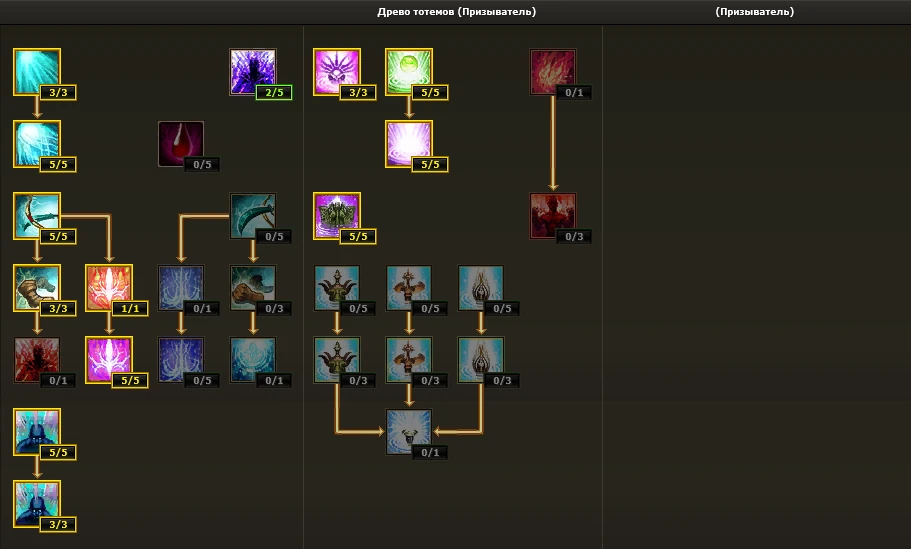Click the horned totem talent showing 0/5
911x549 pixels.
(x=336, y=288)
